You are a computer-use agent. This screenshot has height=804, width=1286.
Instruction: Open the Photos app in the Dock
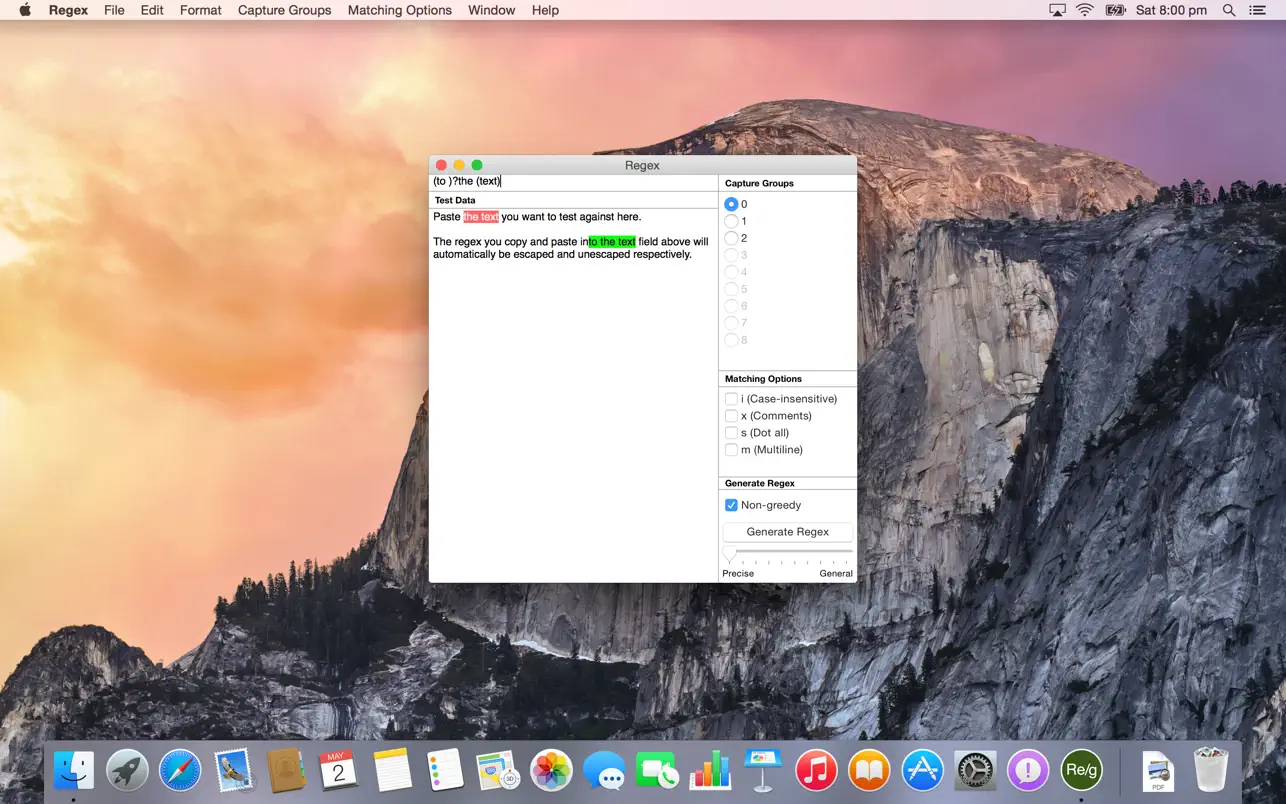551,770
